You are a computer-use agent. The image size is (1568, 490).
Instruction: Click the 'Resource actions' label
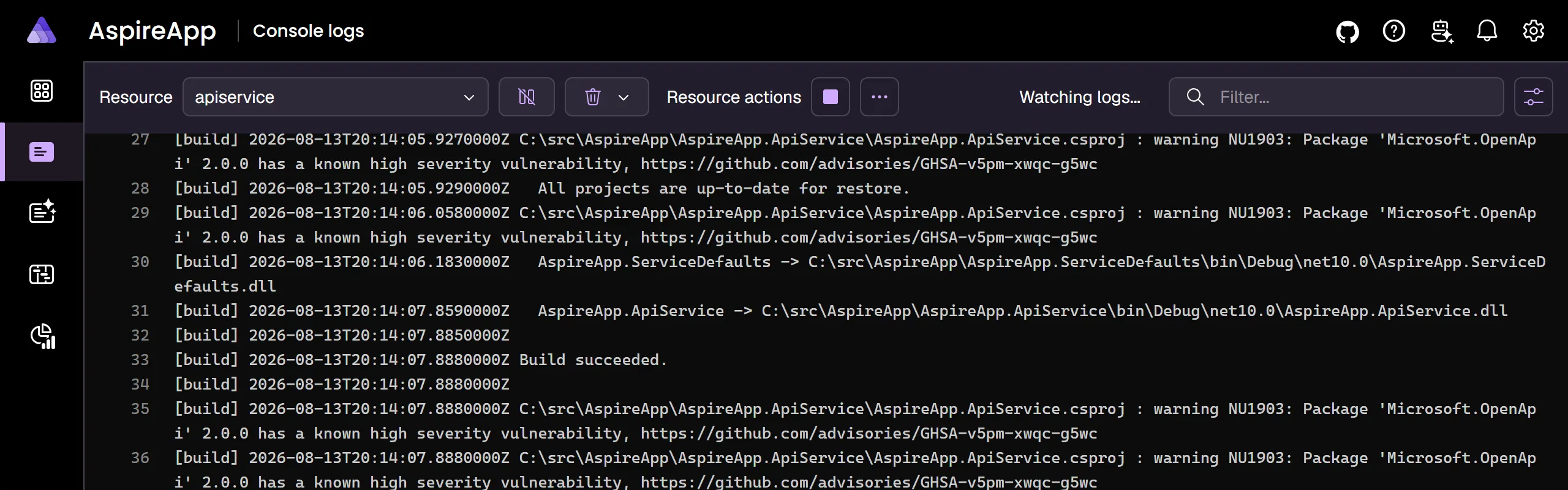click(x=734, y=97)
